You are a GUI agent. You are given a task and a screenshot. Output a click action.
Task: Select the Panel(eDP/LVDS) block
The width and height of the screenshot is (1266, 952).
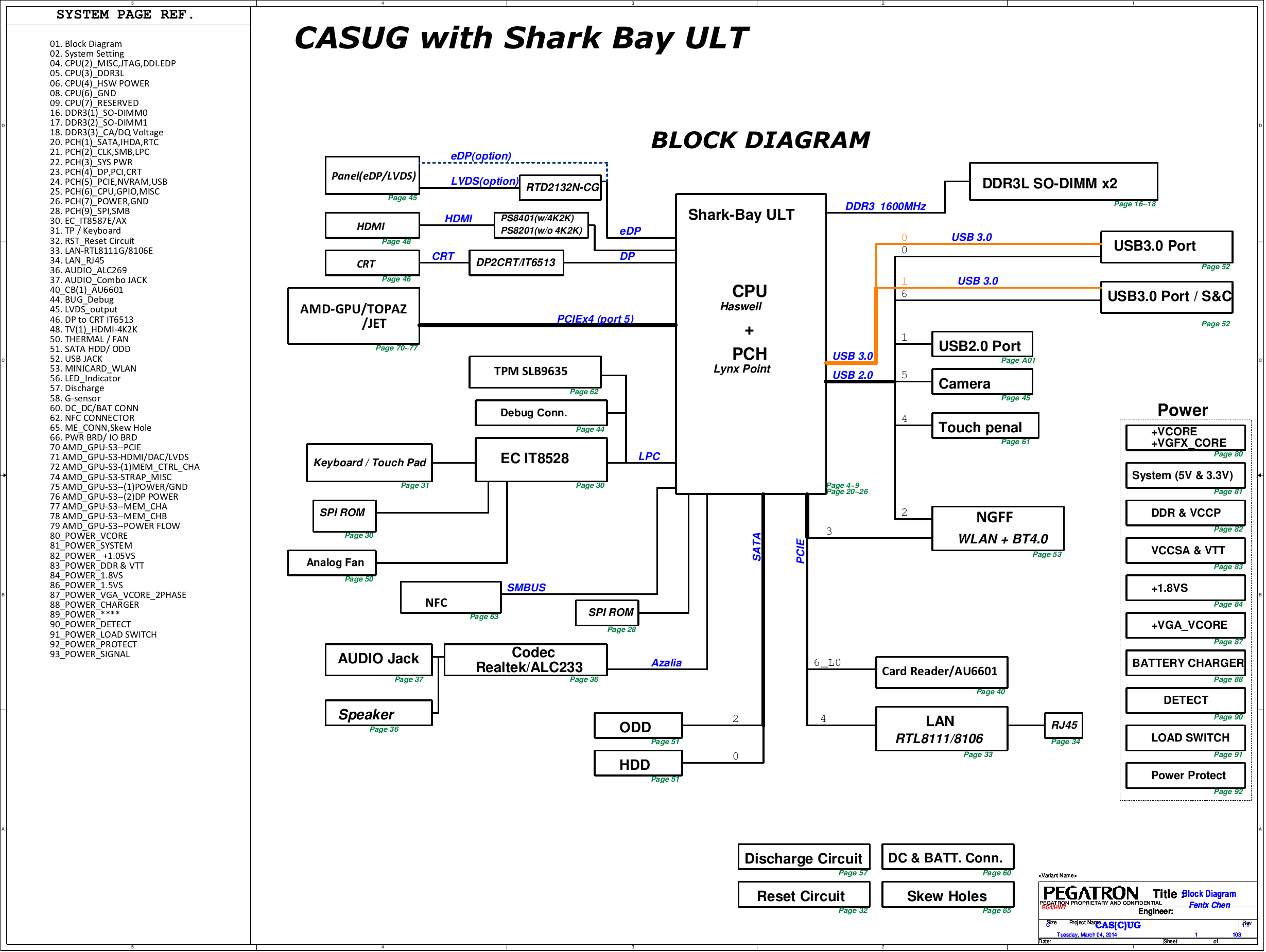click(373, 175)
